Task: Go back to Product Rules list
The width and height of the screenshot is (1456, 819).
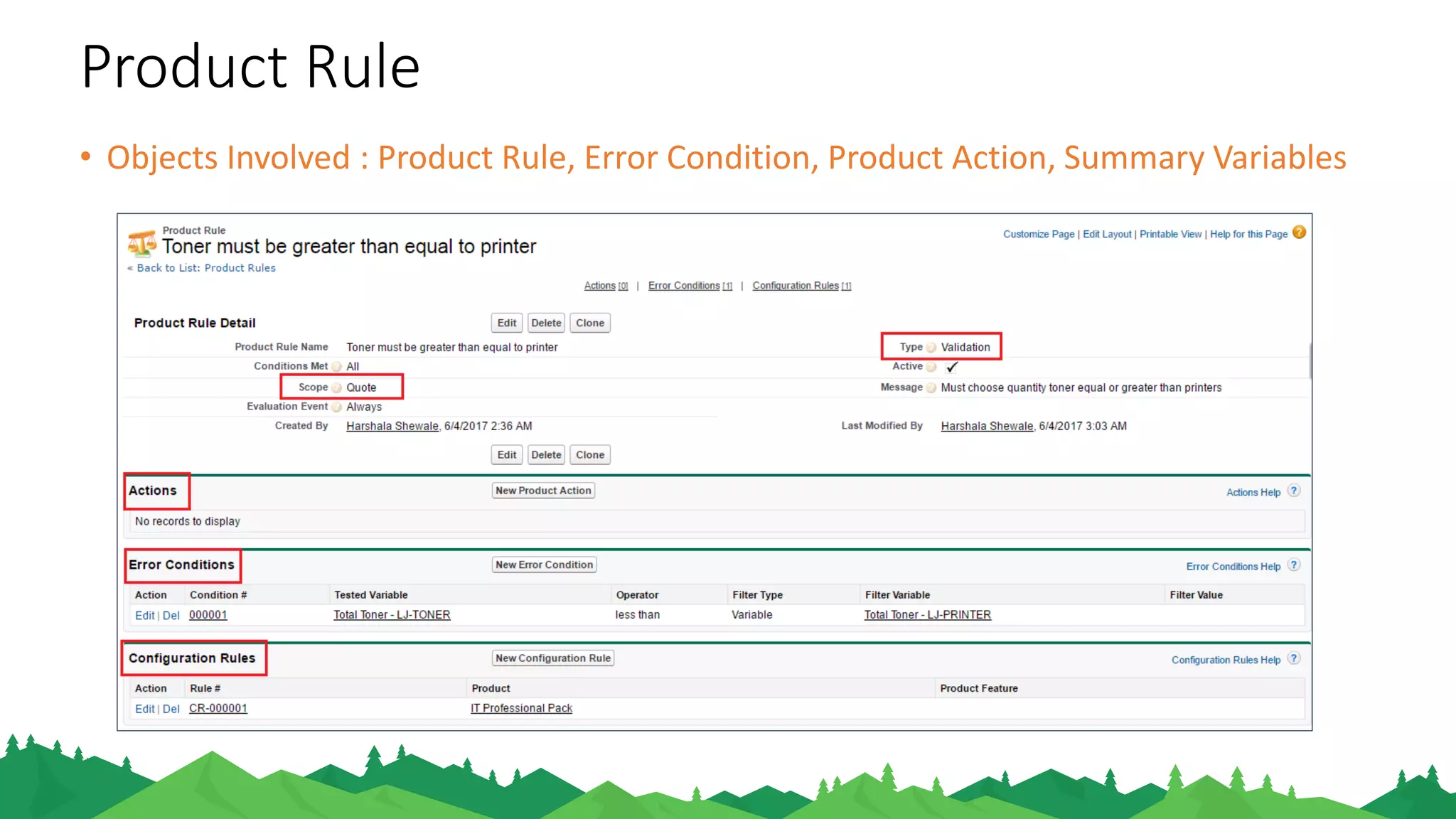Action: (206, 268)
